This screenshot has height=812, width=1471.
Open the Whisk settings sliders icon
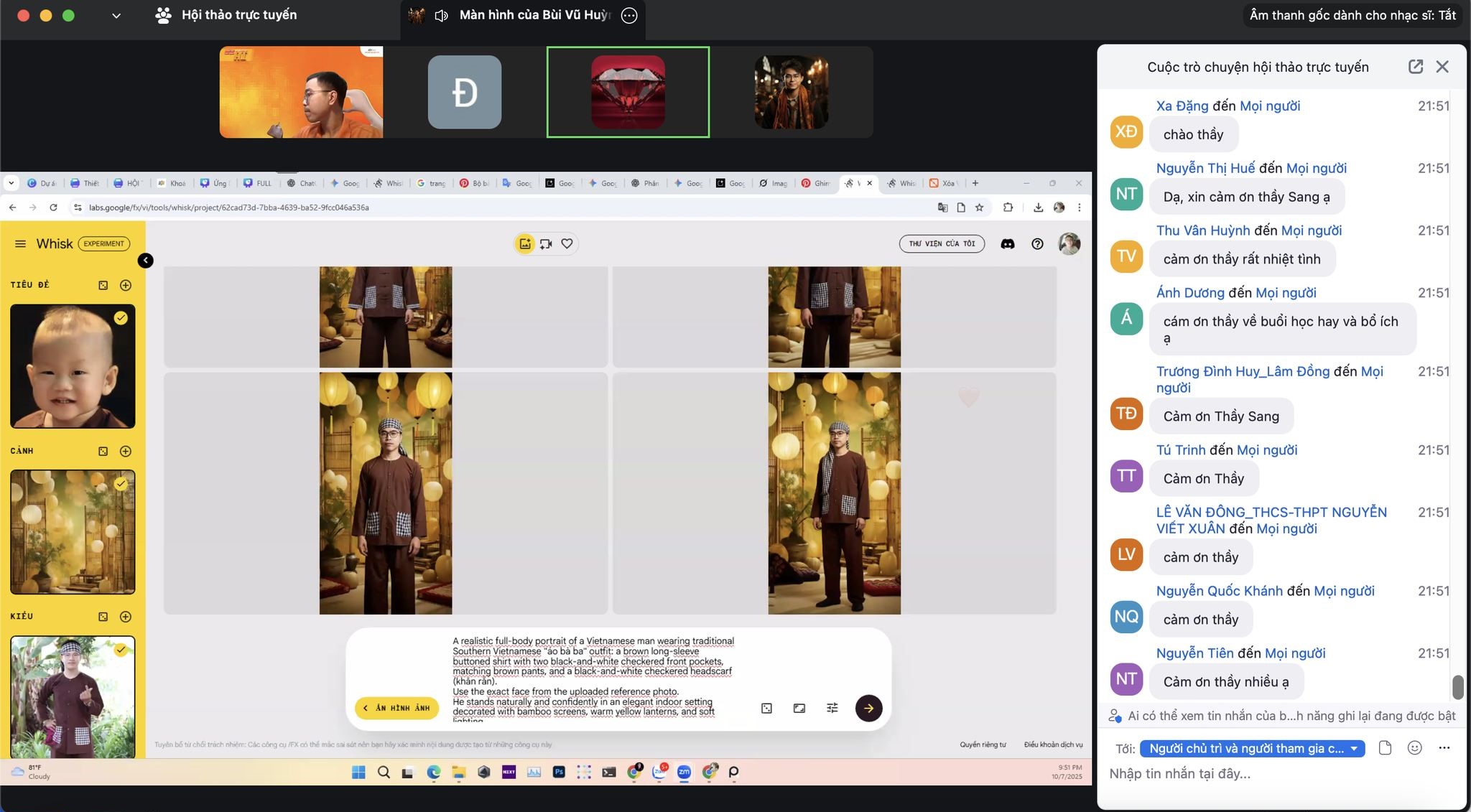(x=832, y=708)
